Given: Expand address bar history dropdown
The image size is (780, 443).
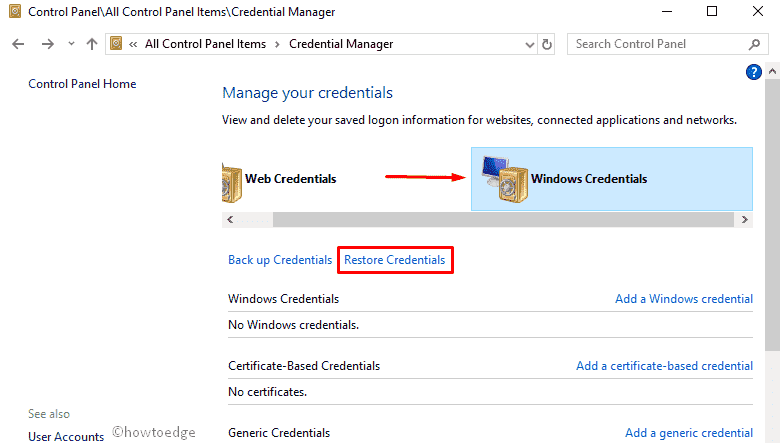Looking at the screenshot, I should coord(530,45).
